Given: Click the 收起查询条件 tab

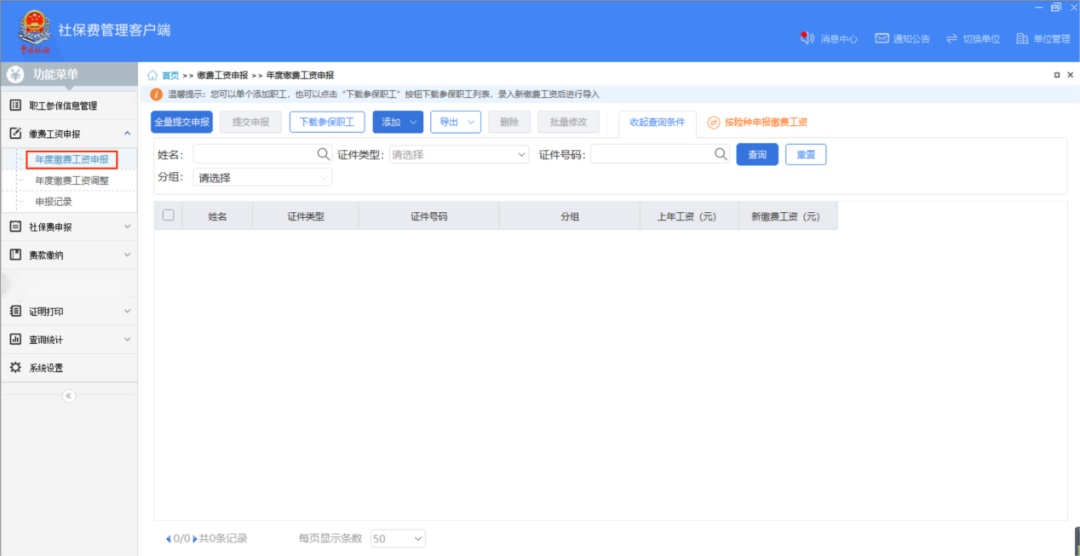Looking at the screenshot, I should point(657,123).
